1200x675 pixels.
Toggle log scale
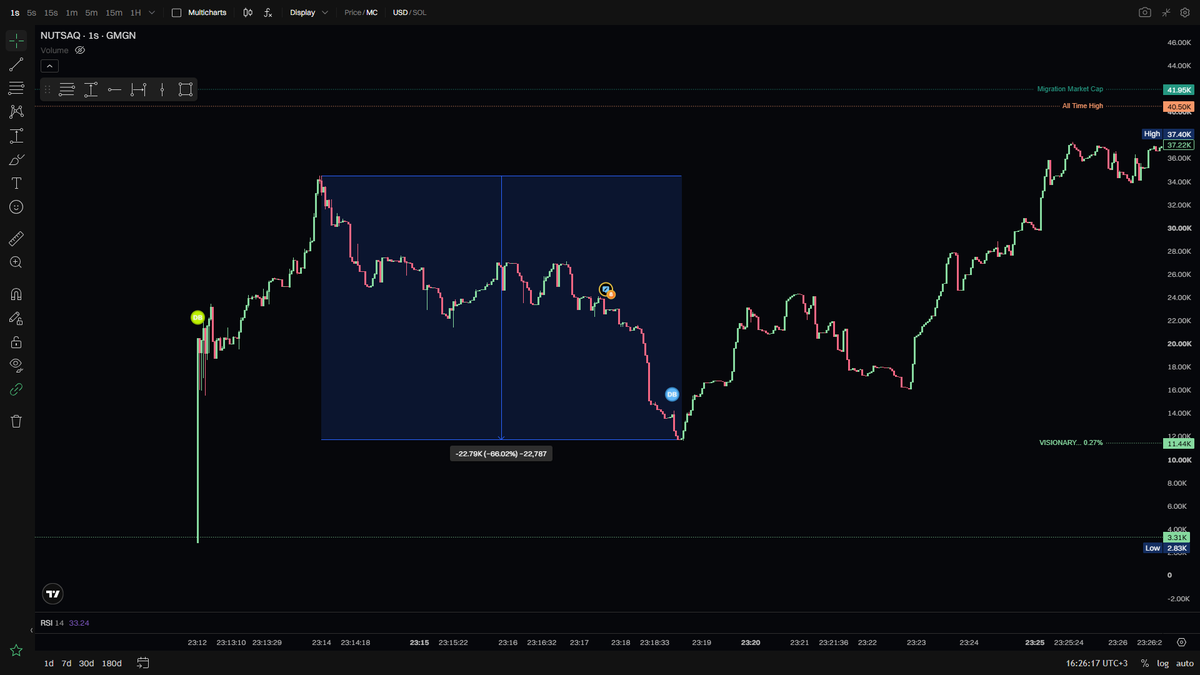coord(1162,663)
